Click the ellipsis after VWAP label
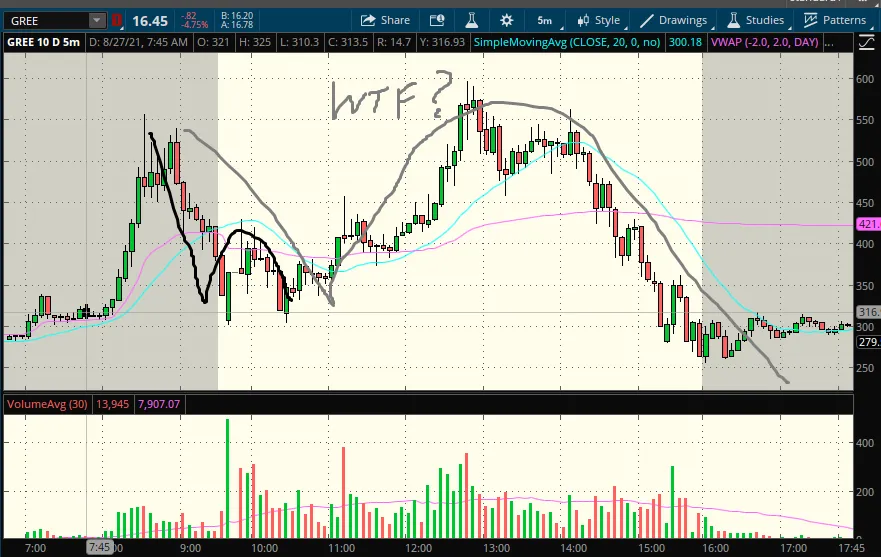 point(829,42)
